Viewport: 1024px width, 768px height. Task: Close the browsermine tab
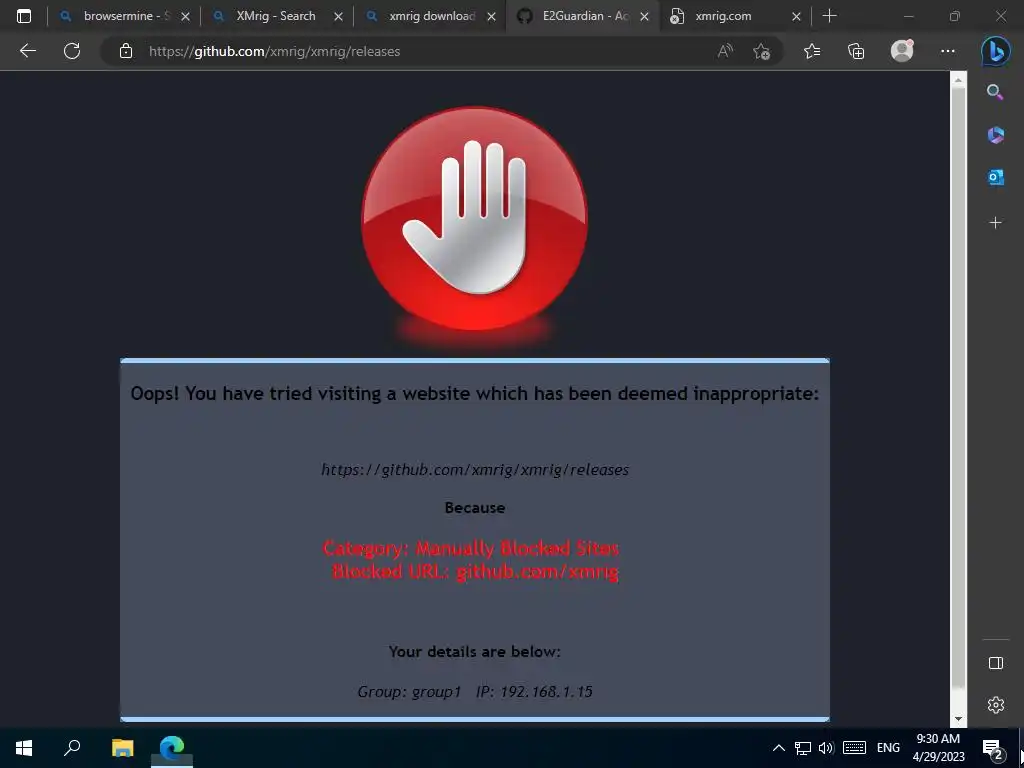click(185, 17)
